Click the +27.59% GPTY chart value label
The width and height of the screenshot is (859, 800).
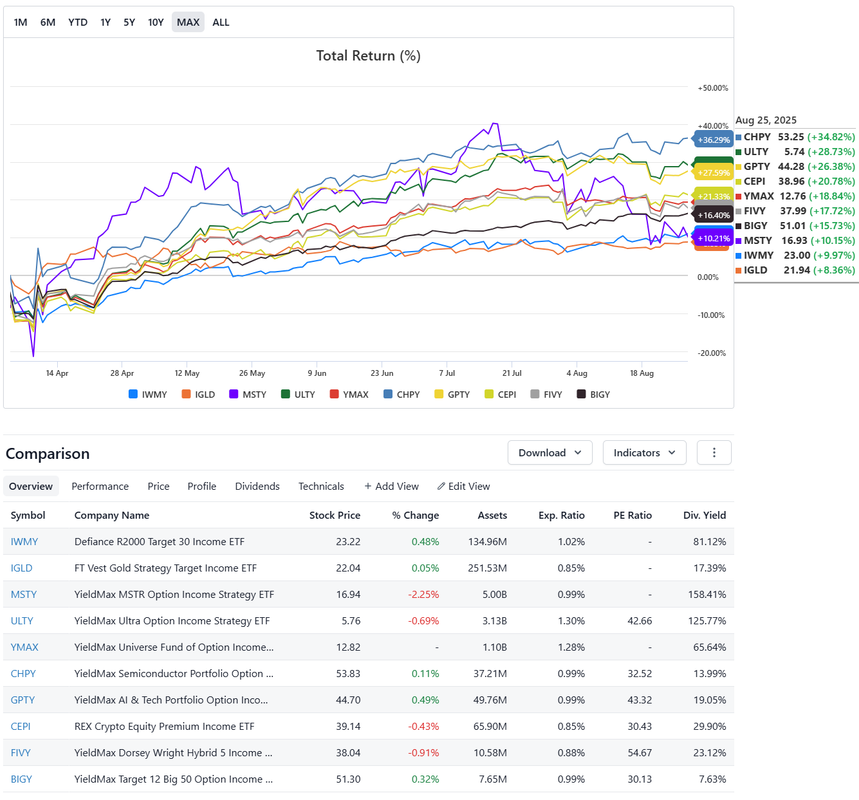coord(713,173)
